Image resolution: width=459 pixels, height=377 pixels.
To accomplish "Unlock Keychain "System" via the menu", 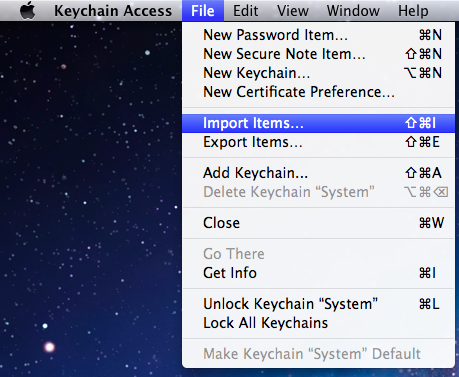I will click(x=318, y=304).
